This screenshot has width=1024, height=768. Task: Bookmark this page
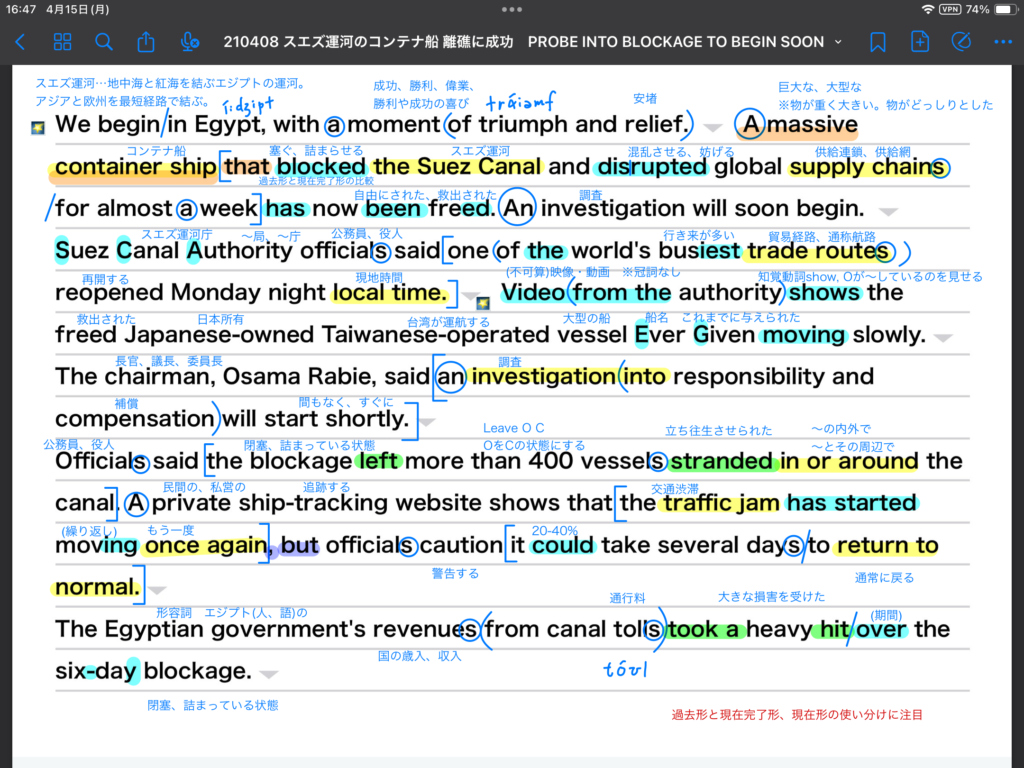[878, 42]
